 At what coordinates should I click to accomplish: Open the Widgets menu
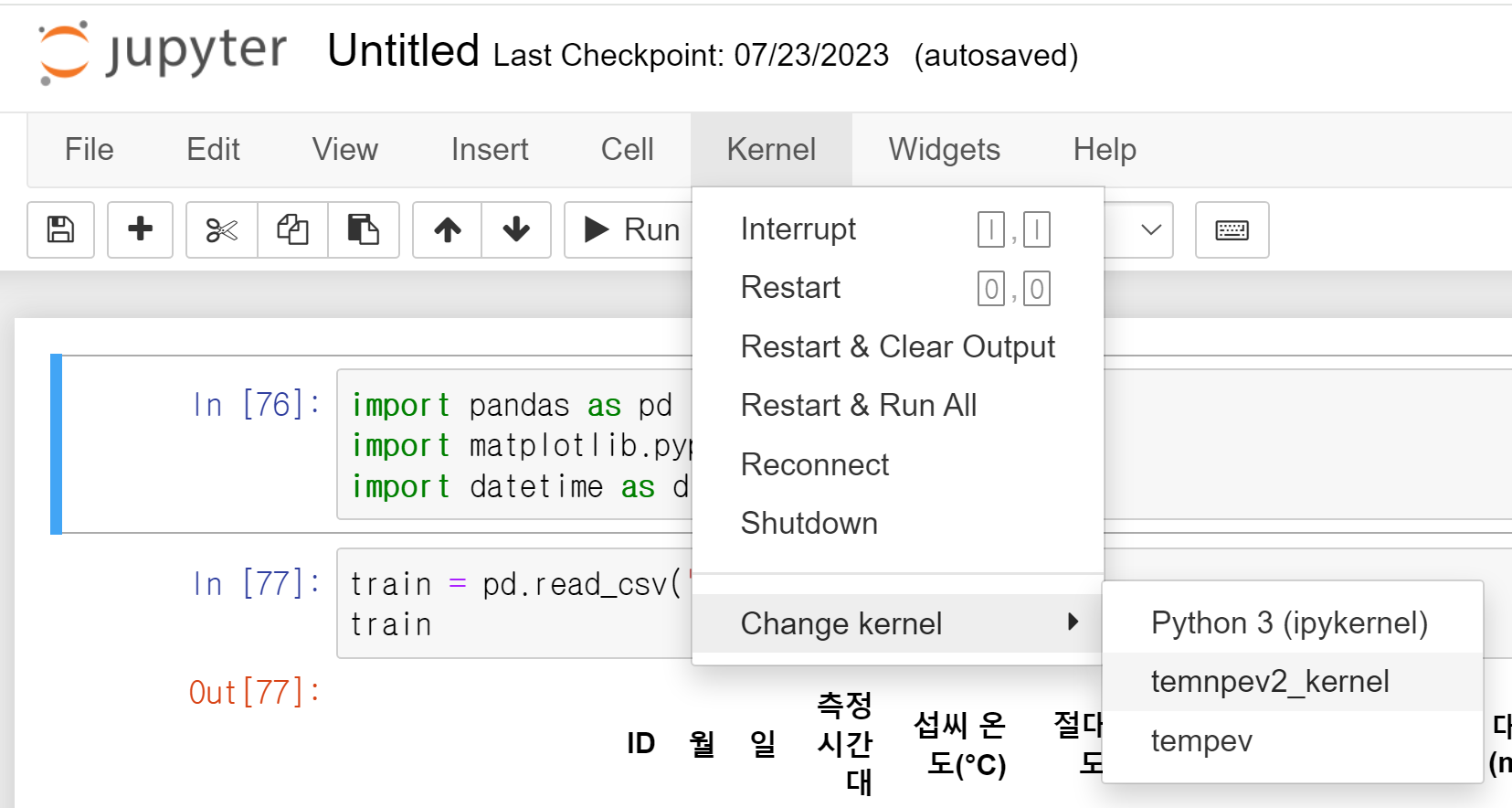(945, 150)
